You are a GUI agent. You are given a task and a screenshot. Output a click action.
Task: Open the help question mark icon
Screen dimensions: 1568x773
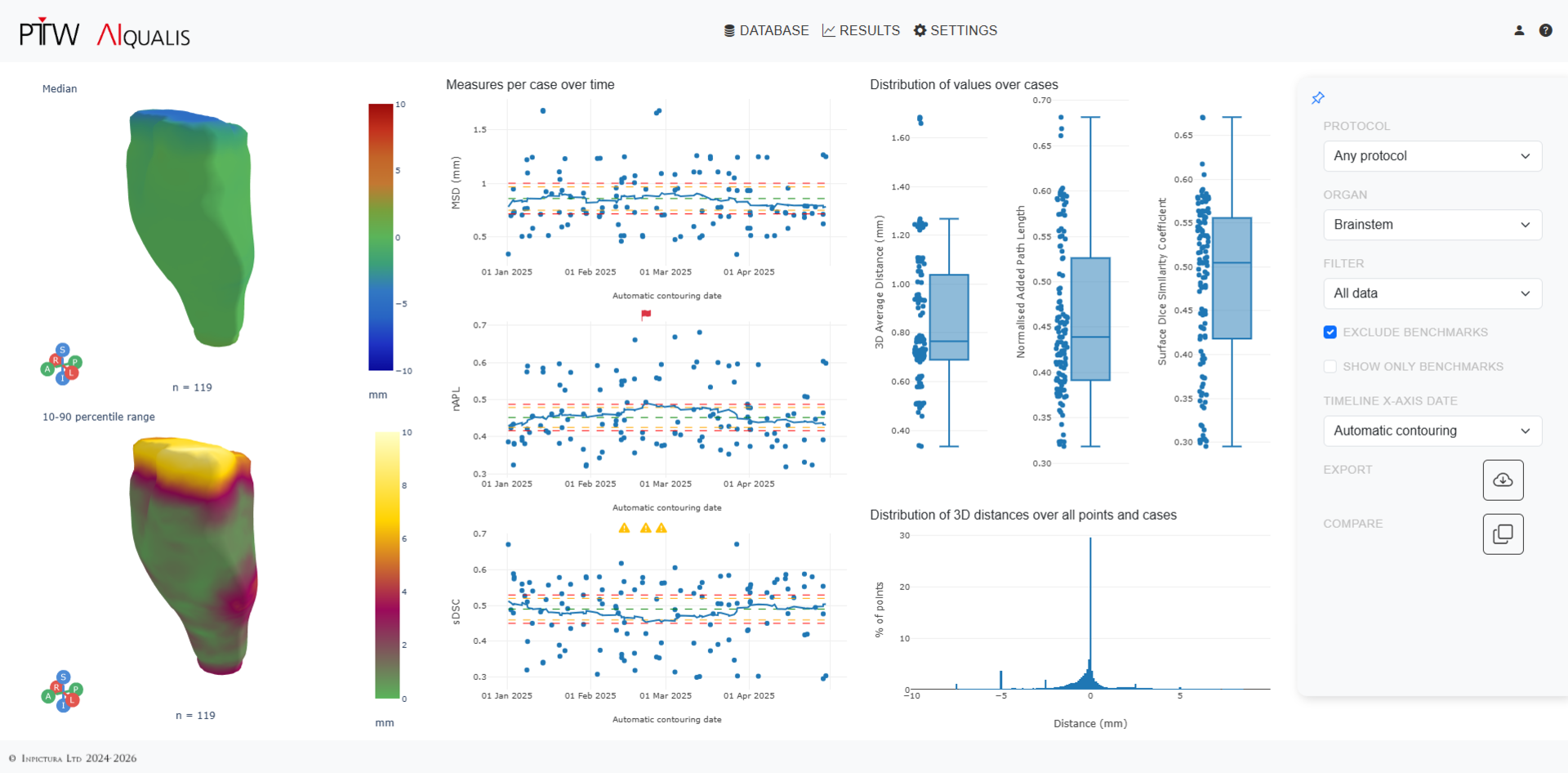coord(1545,30)
